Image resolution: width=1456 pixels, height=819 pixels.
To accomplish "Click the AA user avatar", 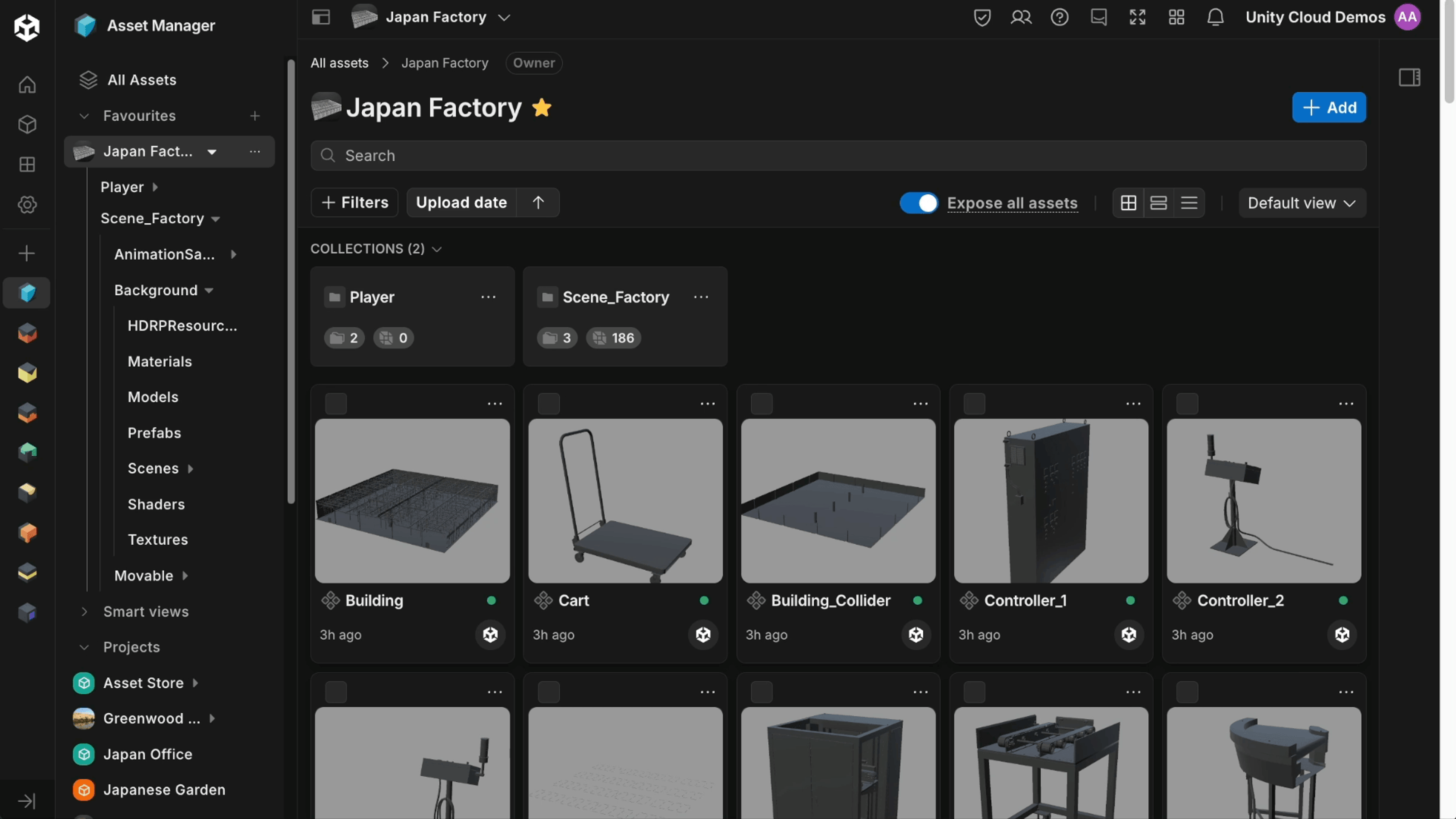I will click(1407, 17).
